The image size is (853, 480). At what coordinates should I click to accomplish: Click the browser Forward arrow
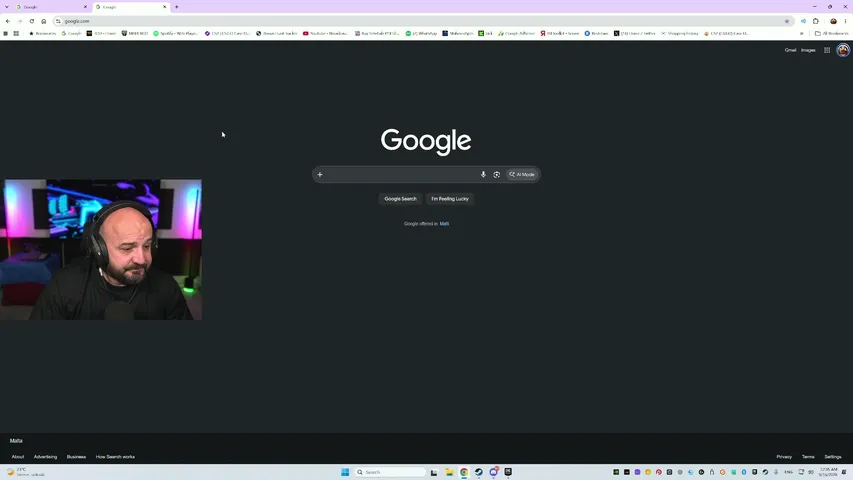pos(20,21)
